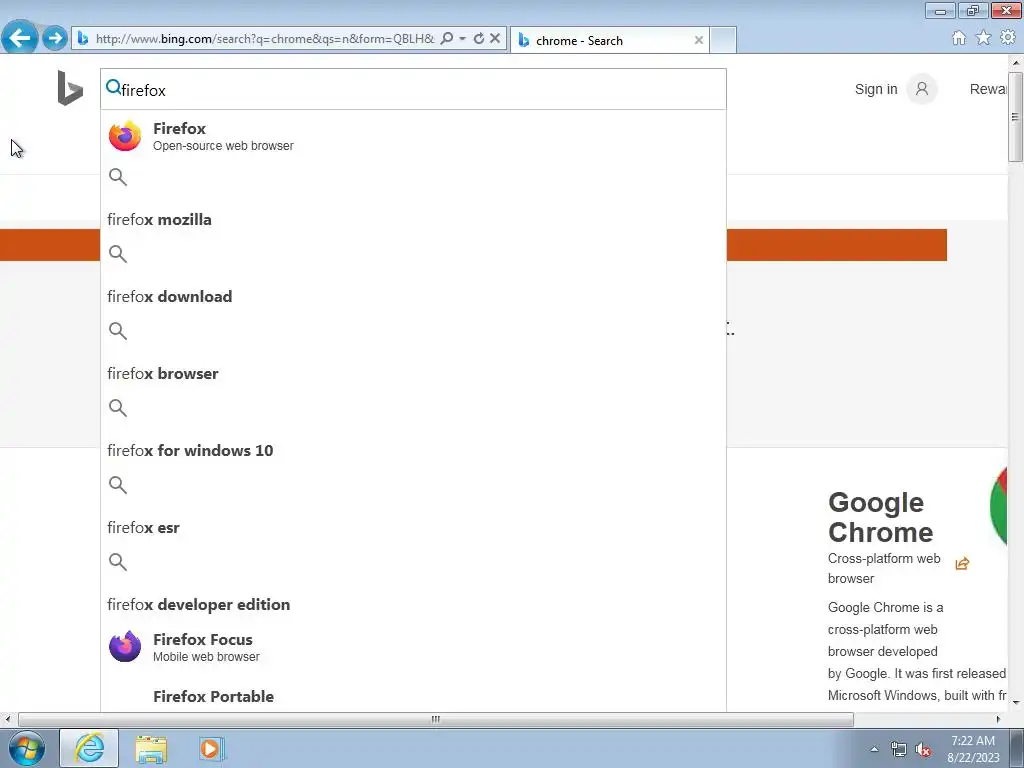This screenshot has width=1024, height=768.
Task: Open Windows Explorer from the taskbar
Action: [x=151, y=748]
